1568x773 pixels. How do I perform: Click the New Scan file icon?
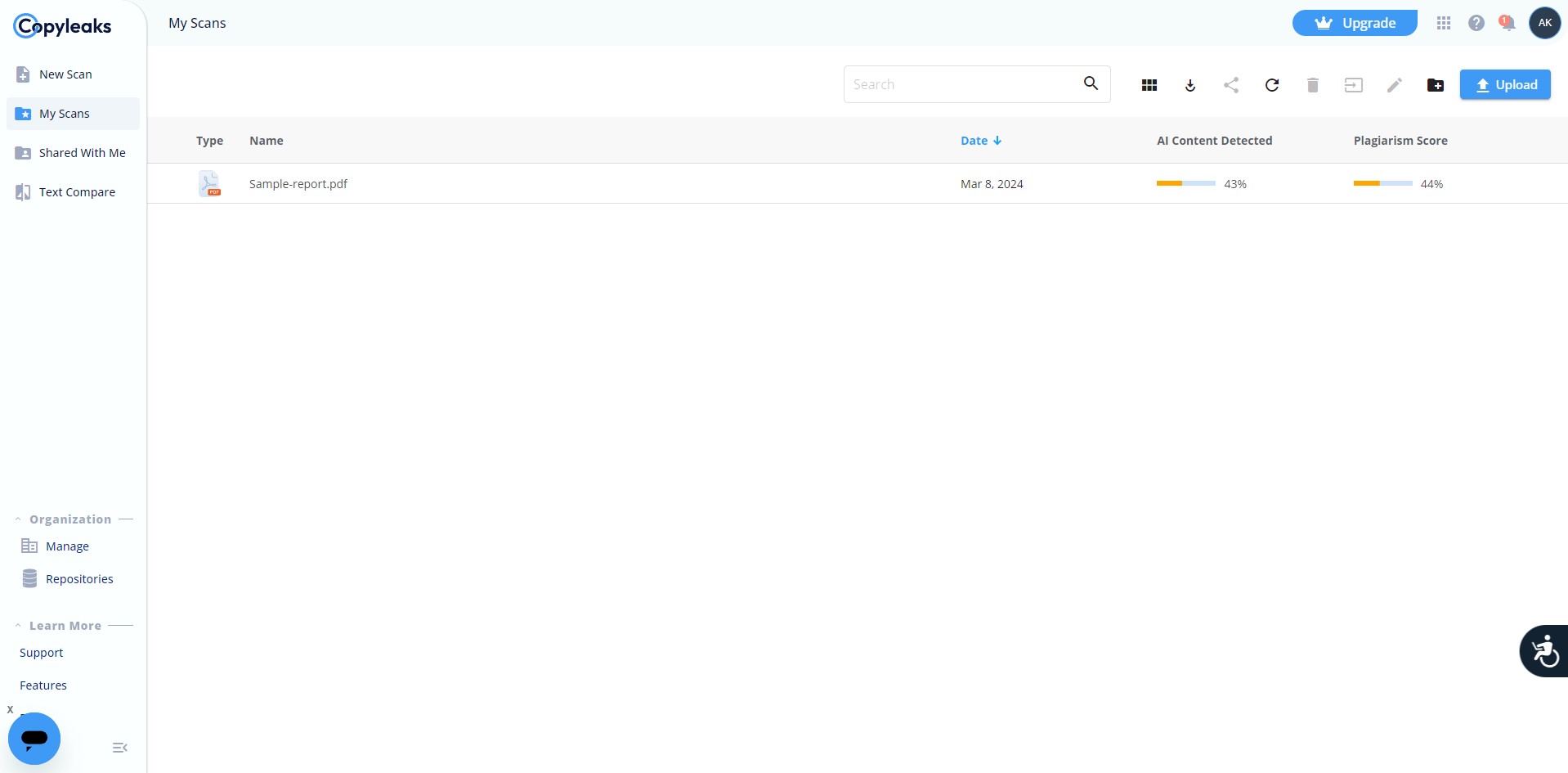[23, 74]
